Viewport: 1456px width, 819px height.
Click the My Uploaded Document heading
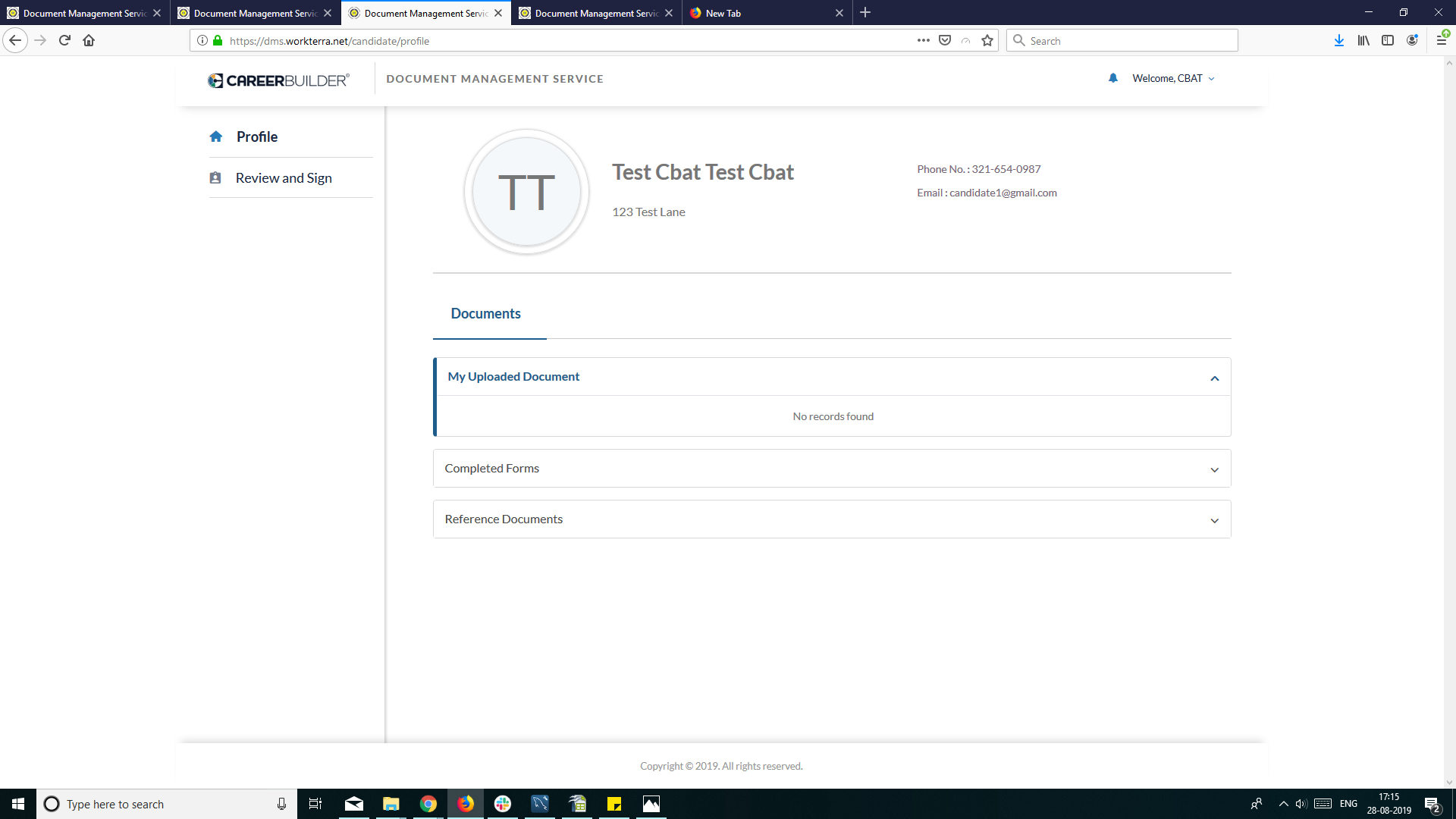tap(513, 376)
